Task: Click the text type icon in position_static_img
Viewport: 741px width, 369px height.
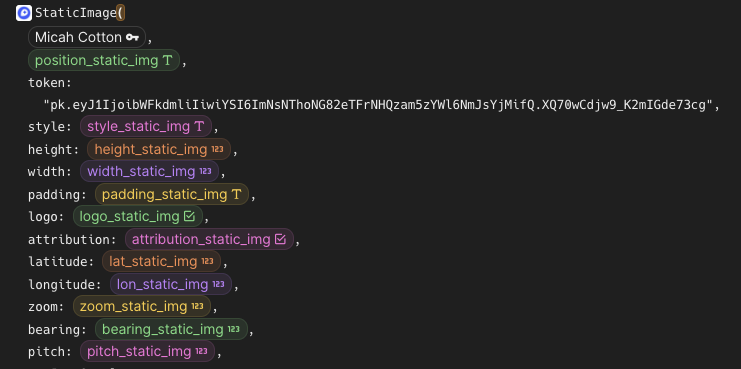Action: pos(167,60)
